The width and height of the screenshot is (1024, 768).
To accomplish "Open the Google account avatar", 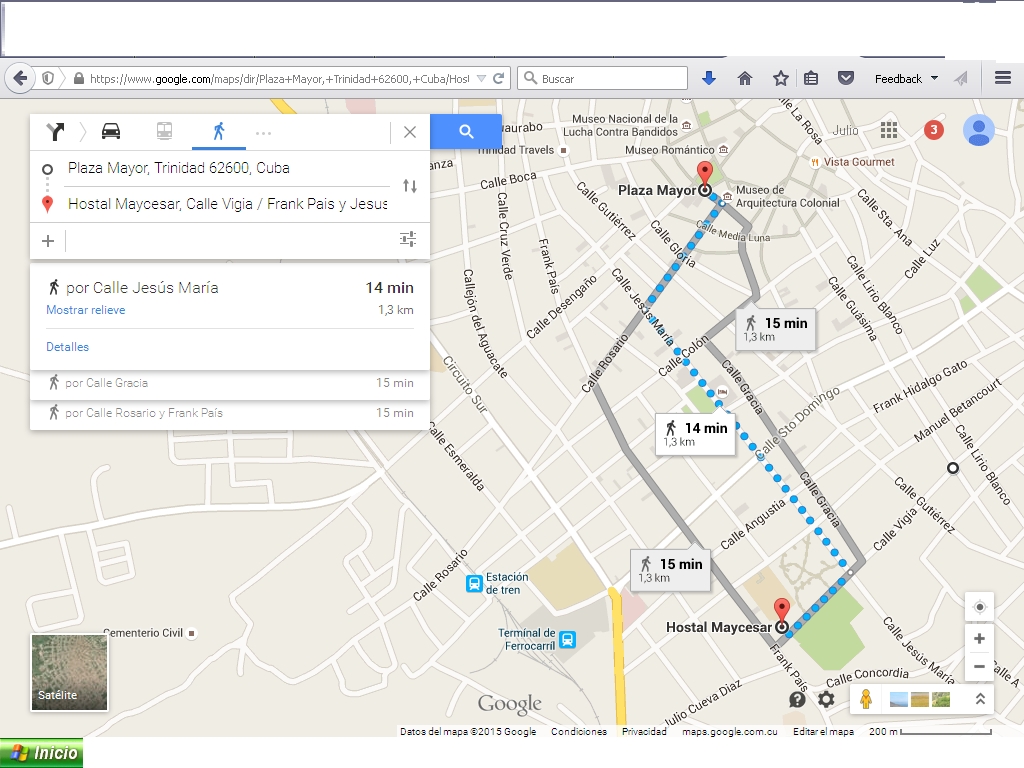I will tap(979, 130).
